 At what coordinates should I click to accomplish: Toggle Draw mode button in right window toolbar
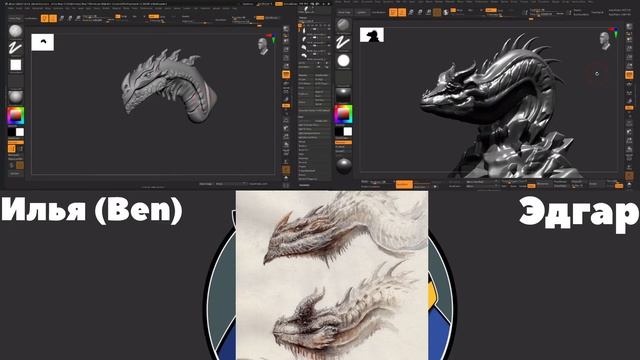[x=402, y=13]
